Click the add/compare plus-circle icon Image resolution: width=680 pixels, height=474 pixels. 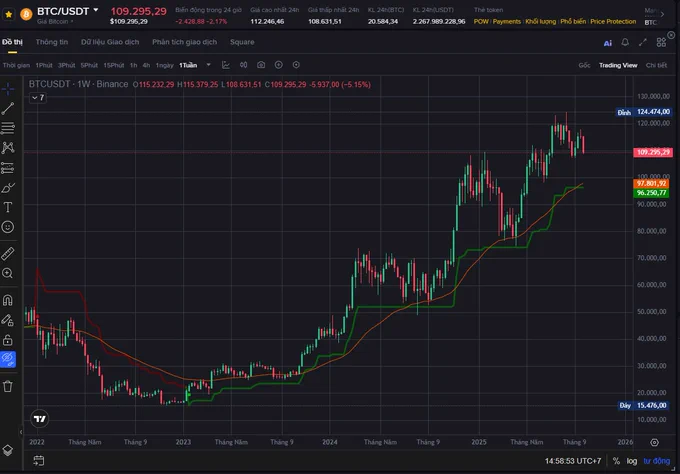(x=278, y=65)
